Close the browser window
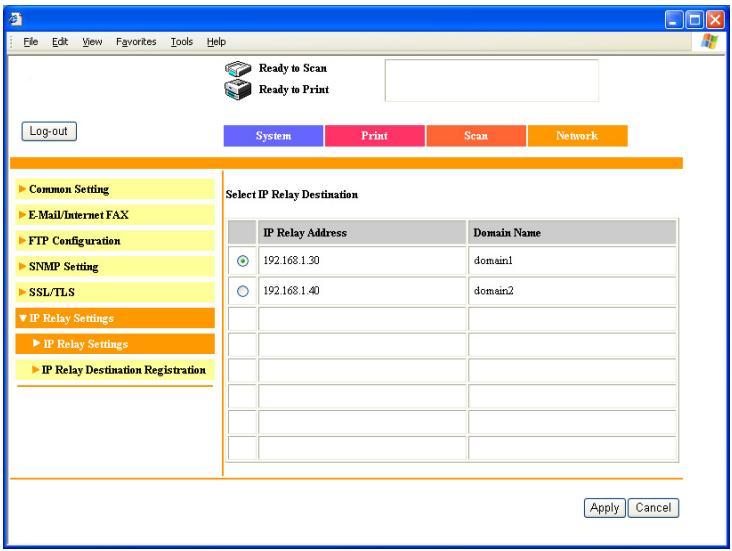 tap(715, 20)
